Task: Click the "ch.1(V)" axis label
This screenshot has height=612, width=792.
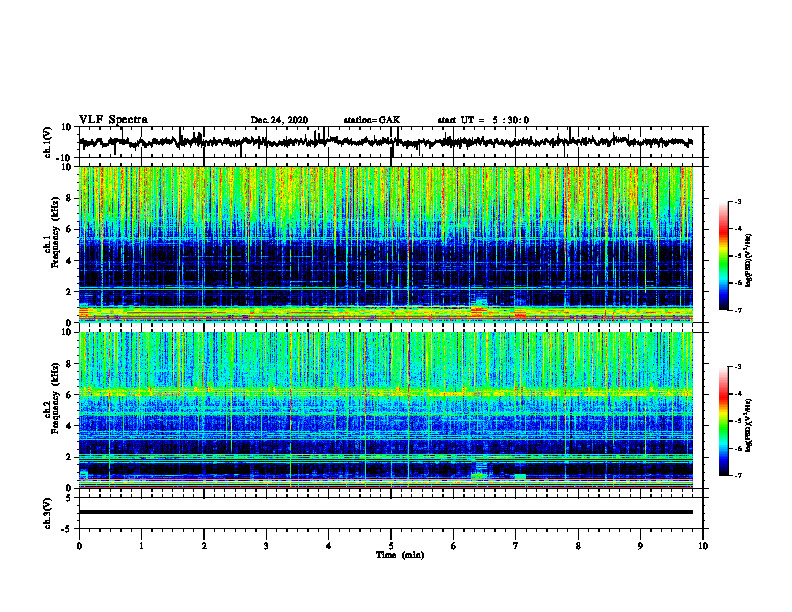Action: tap(47, 142)
